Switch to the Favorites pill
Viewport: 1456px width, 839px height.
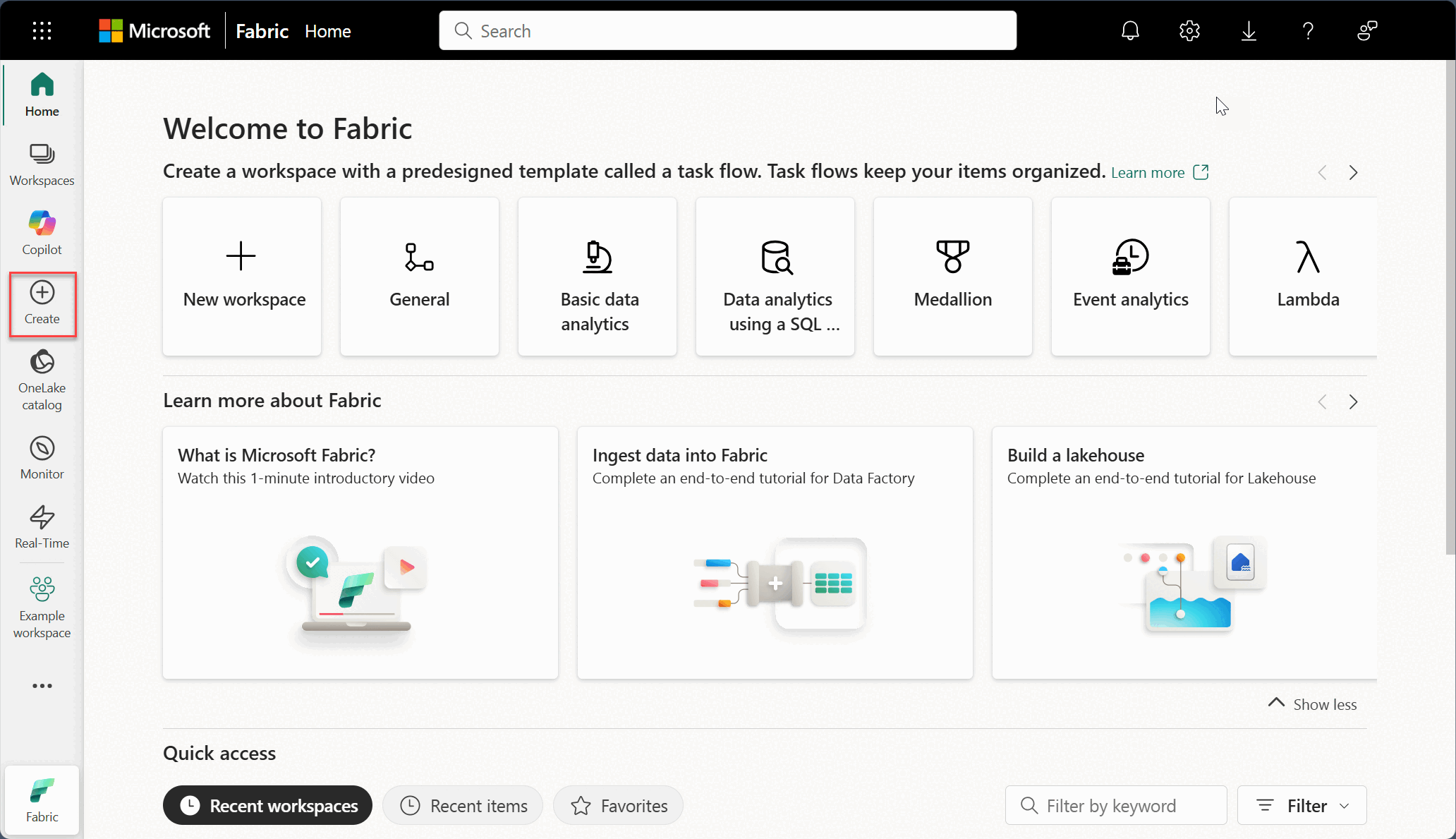tap(618, 805)
